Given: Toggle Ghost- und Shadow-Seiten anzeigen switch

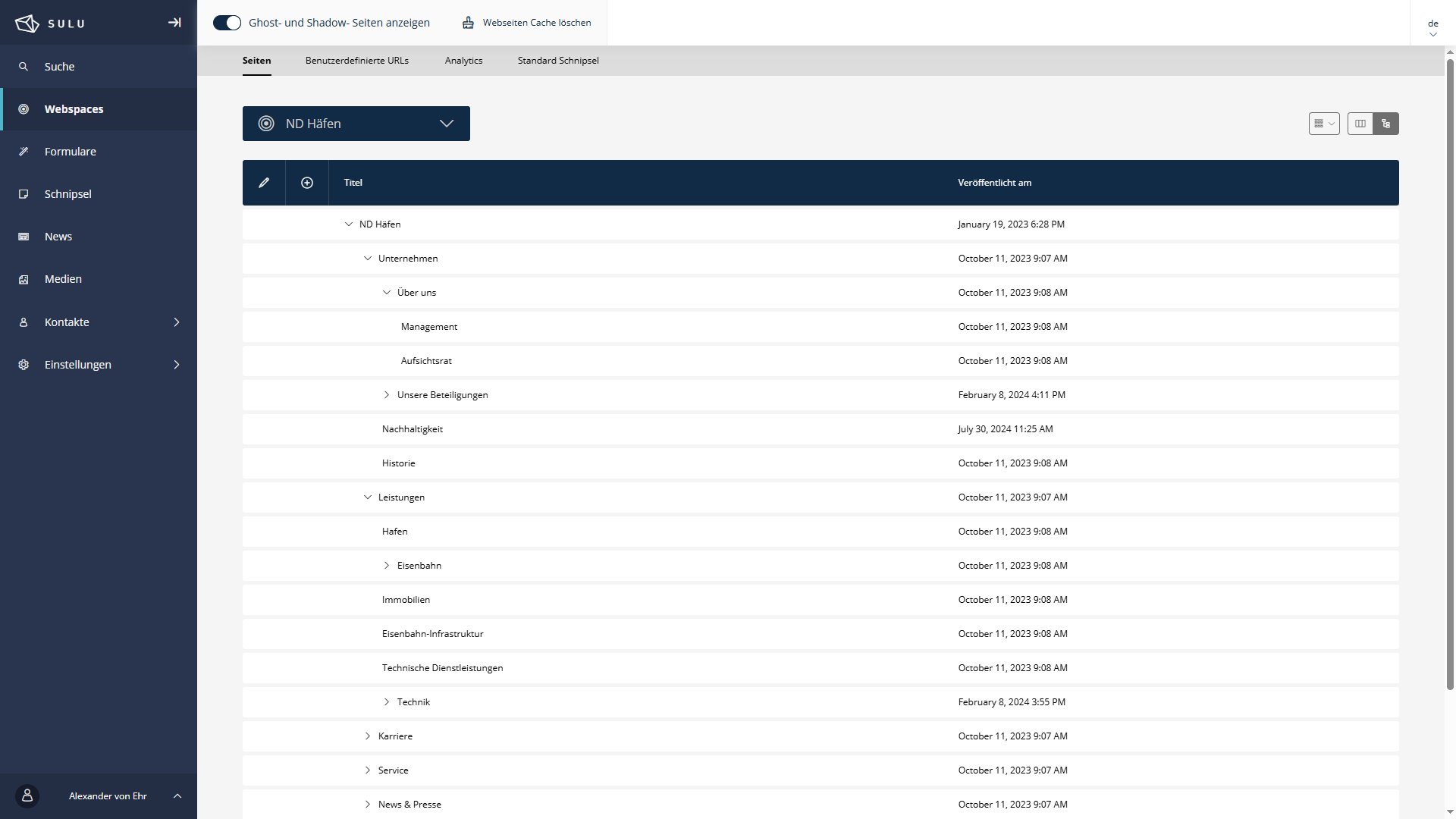Looking at the screenshot, I should click(227, 23).
